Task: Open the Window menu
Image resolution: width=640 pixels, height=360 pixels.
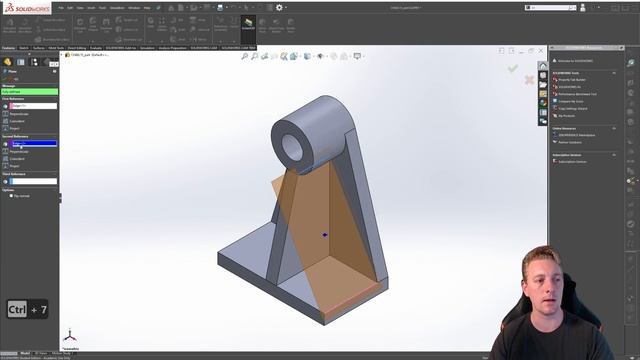Action: tap(133, 8)
